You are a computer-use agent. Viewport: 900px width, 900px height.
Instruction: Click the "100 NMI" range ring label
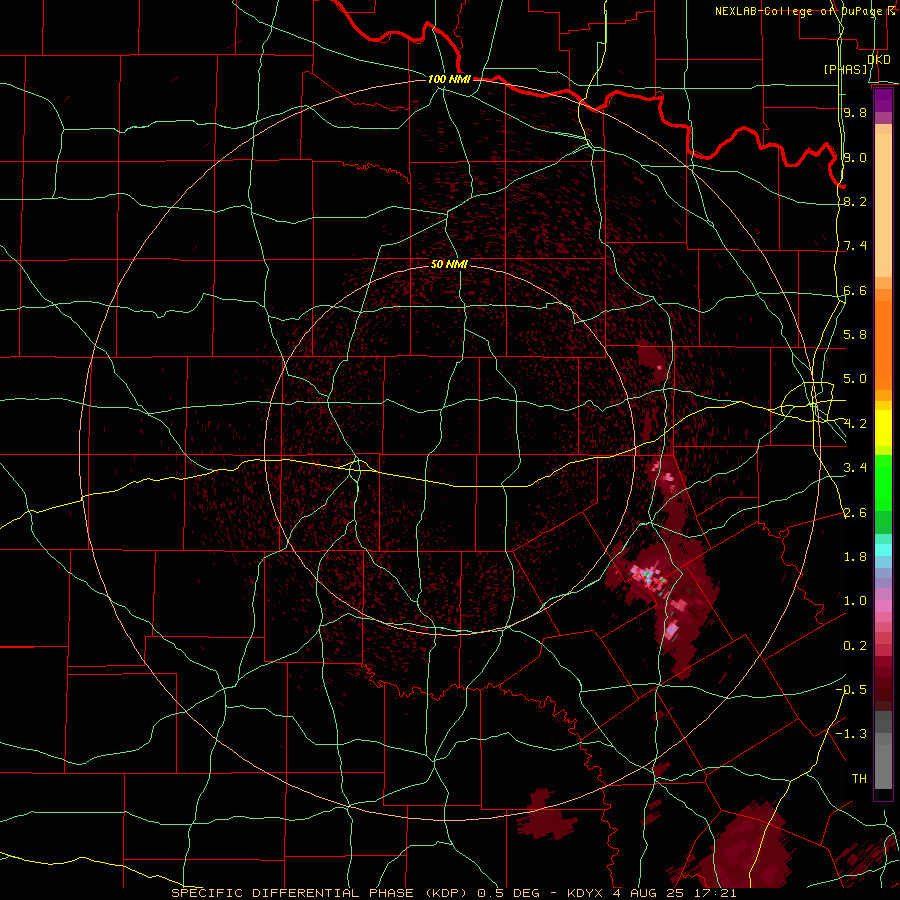(449, 79)
